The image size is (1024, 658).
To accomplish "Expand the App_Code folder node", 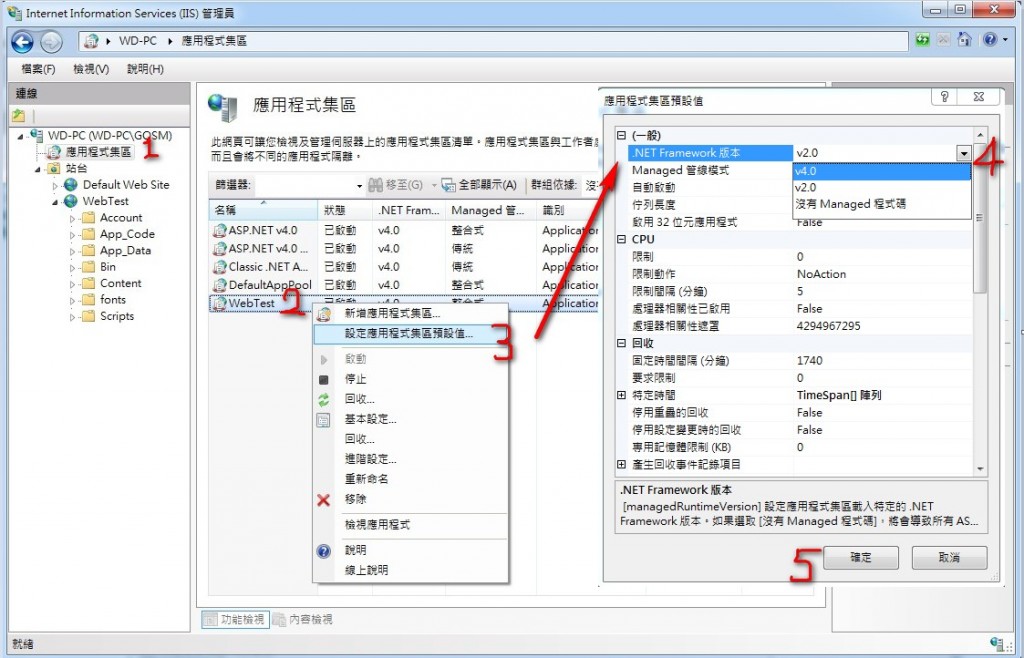I will click(72, 234).
